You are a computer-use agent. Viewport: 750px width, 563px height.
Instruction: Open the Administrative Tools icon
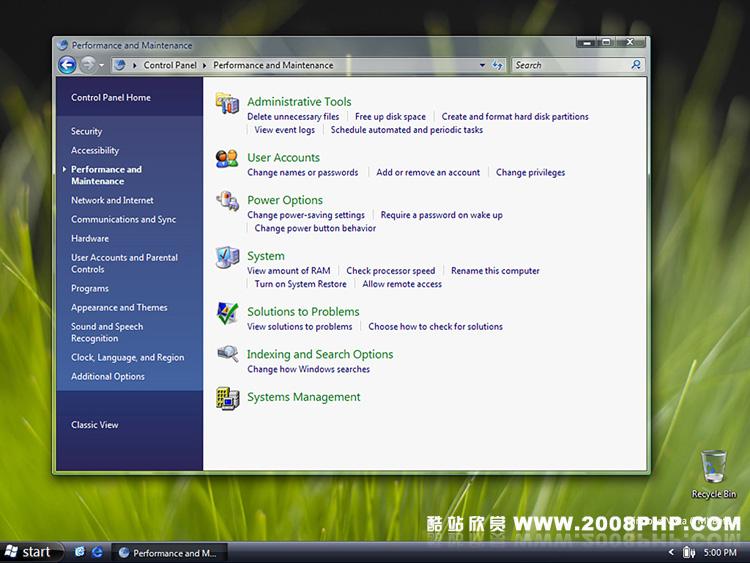[x=228, y=102]
